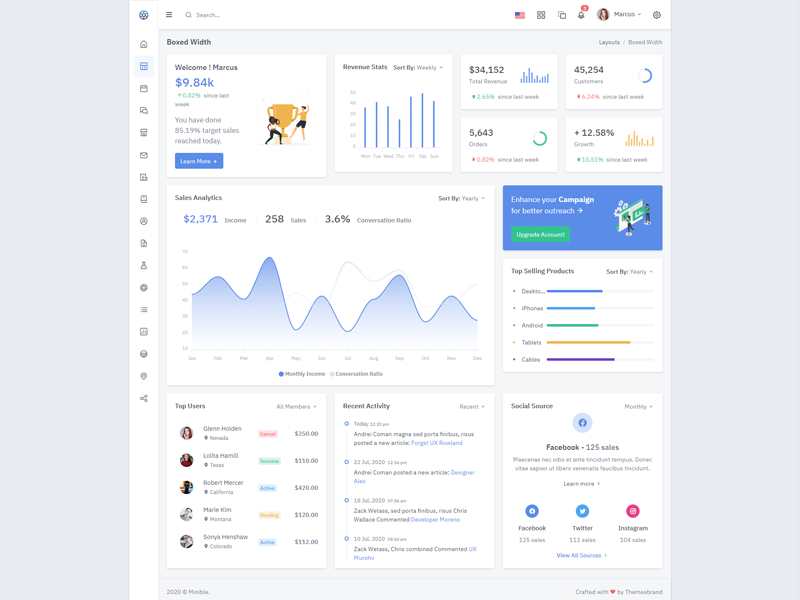The width and height of the screenshot is (800, 600).
Task: Open the mail envelope icon in sidebar
Action: click(x=144, y=155)
